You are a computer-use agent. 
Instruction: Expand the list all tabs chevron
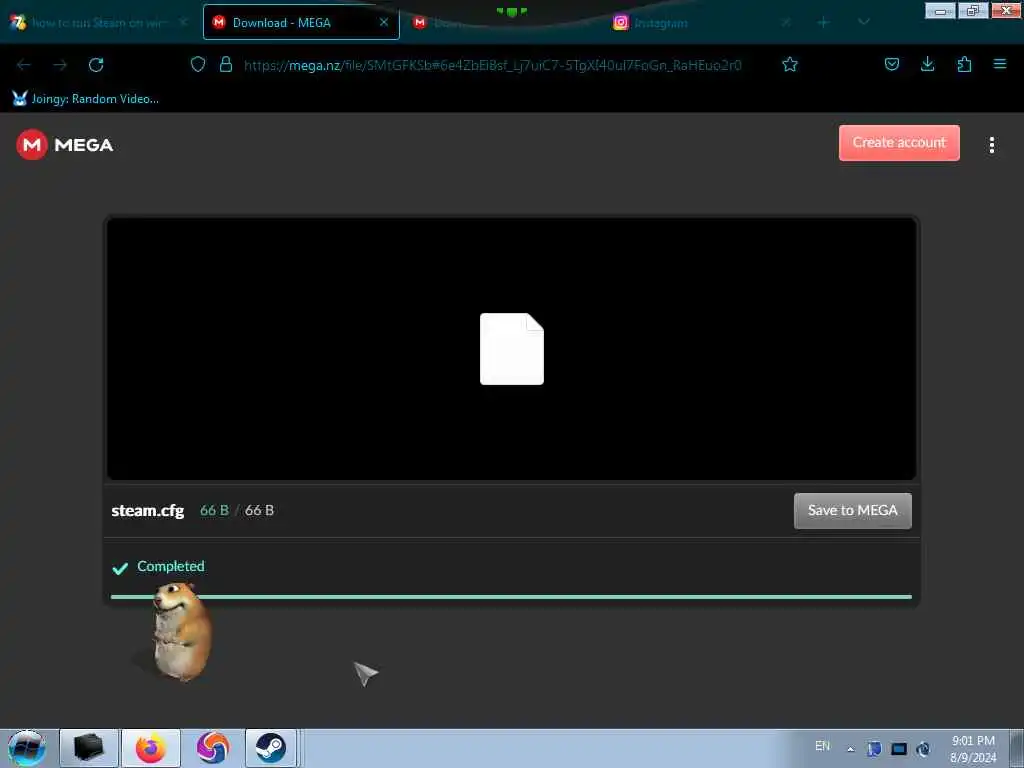tap(863, 22)
